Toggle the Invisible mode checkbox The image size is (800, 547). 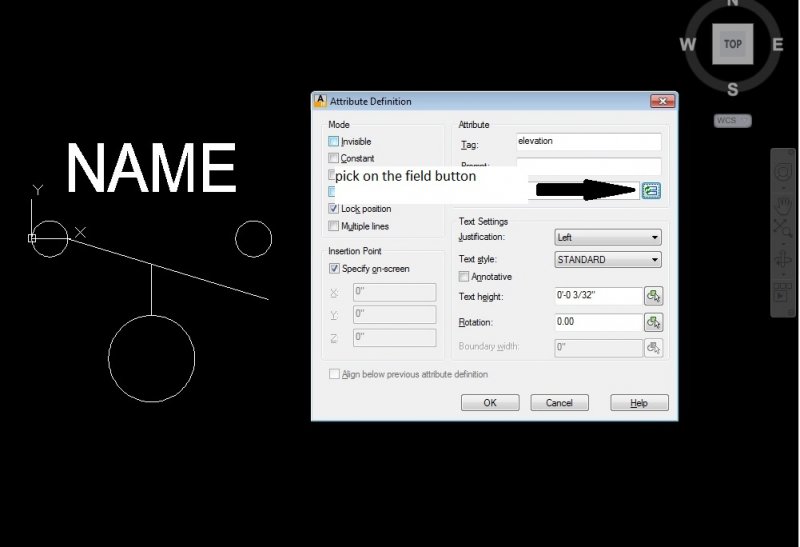[x=334, y=141]
